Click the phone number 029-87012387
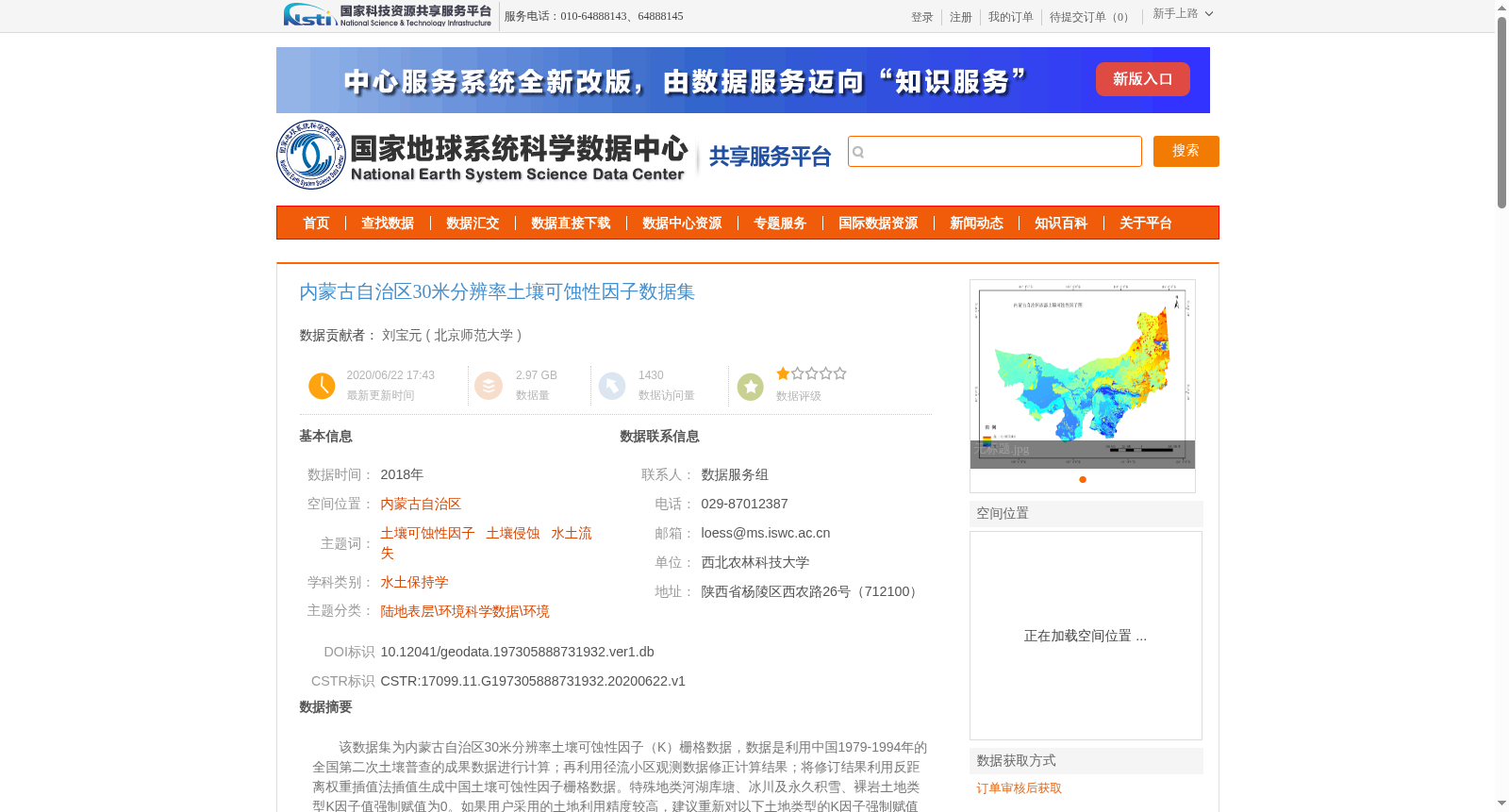 [744, 504]
